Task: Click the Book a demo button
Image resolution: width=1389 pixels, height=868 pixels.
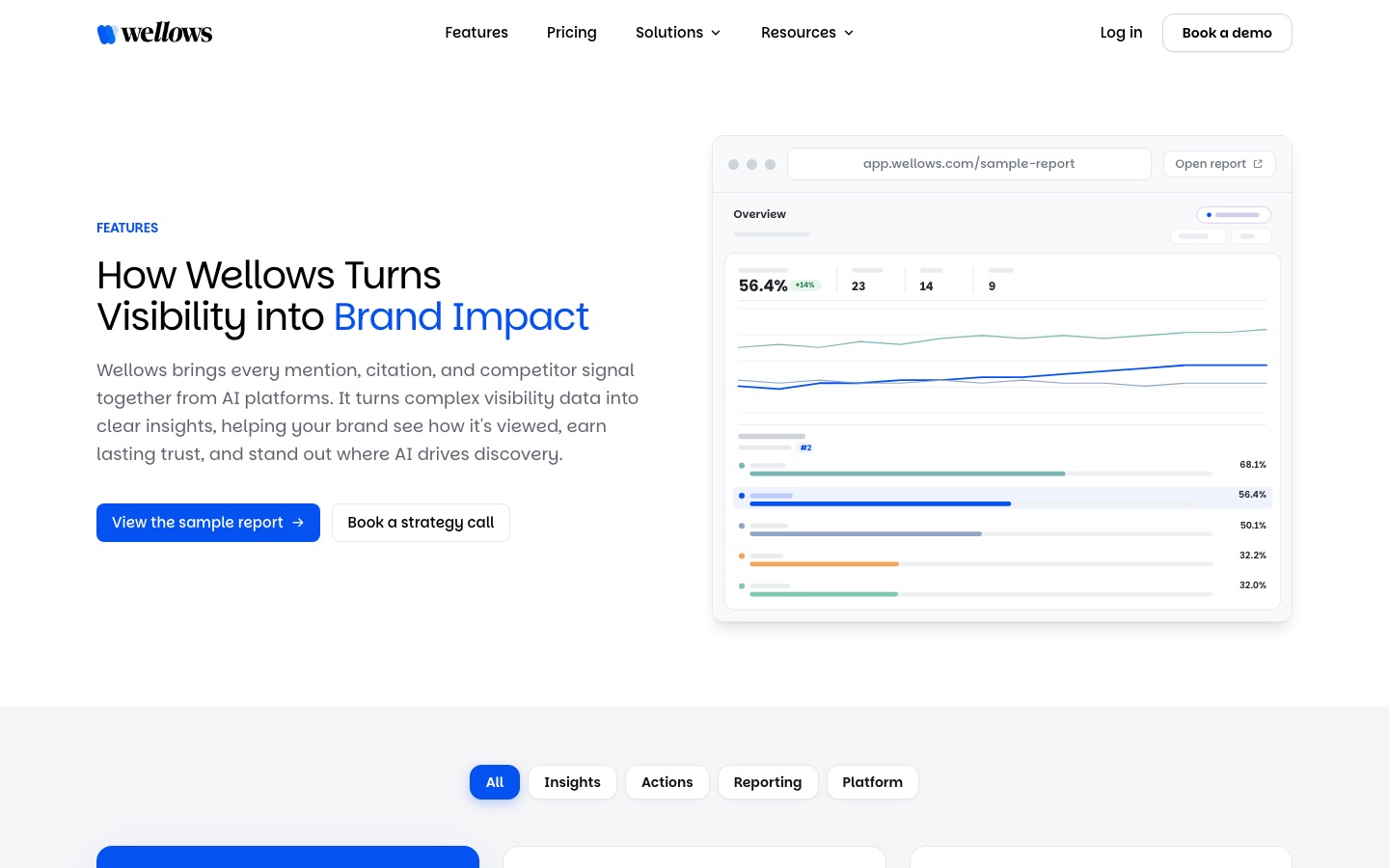Action: (1227, 33)
